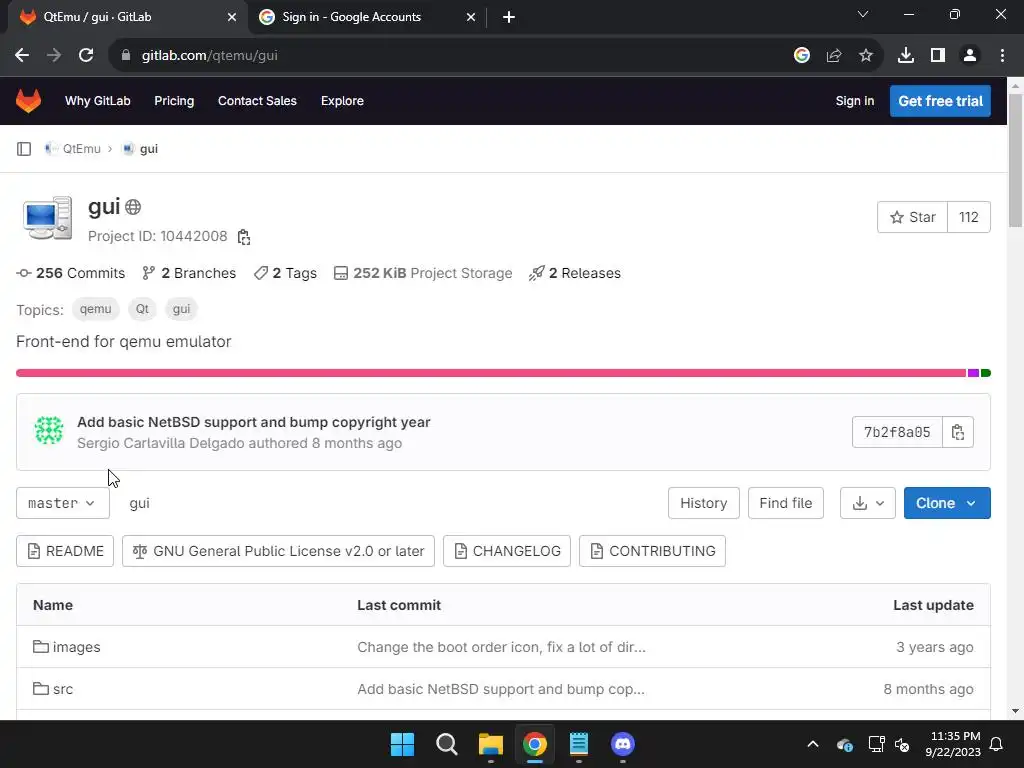The height and width of the screenshot is (768, 1024).
Task: Click the Get free trial button
Action: pyautogui.click(x=940, y=101)
